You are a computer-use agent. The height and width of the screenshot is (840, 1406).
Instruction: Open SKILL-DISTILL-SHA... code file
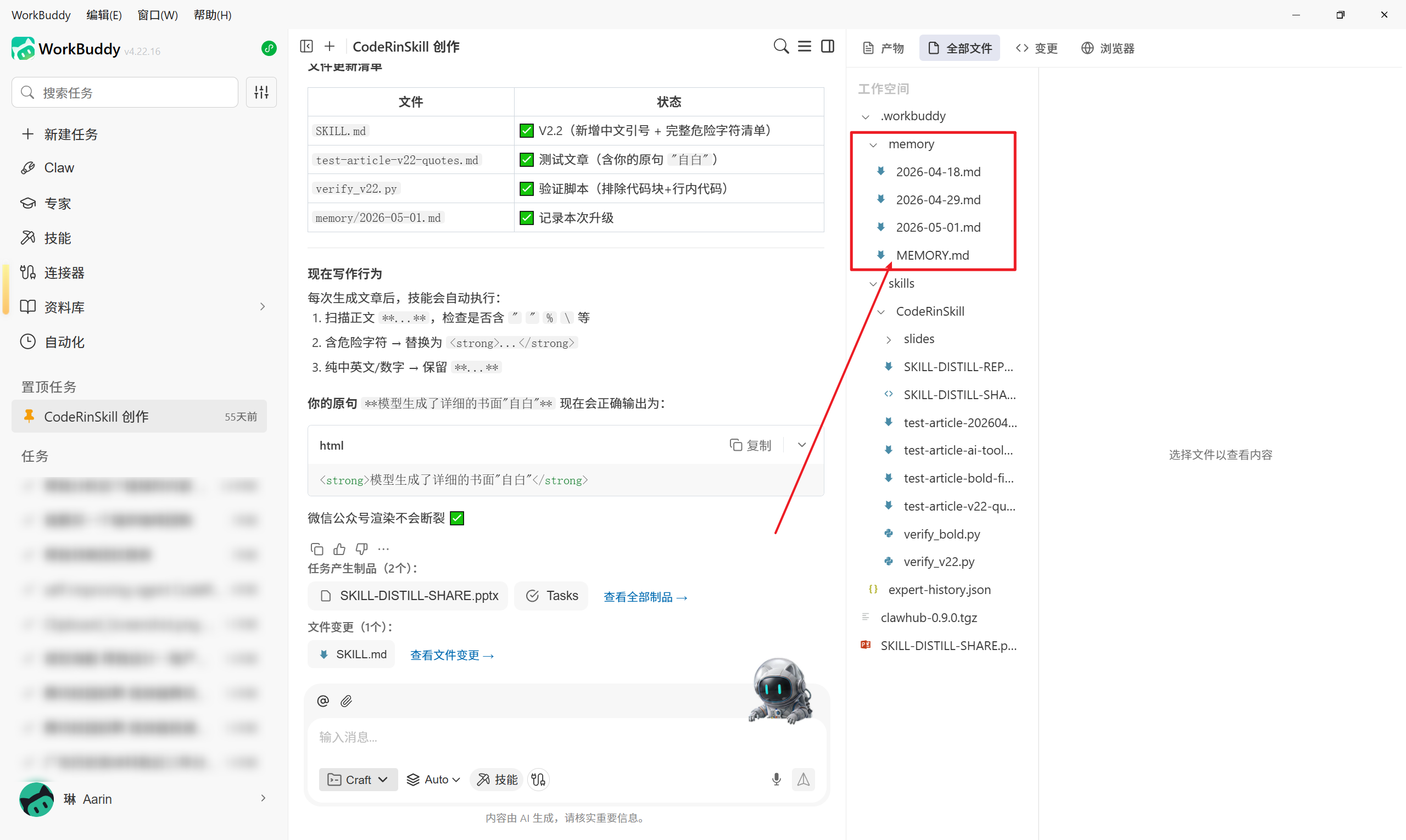click(x=959, y=395)
